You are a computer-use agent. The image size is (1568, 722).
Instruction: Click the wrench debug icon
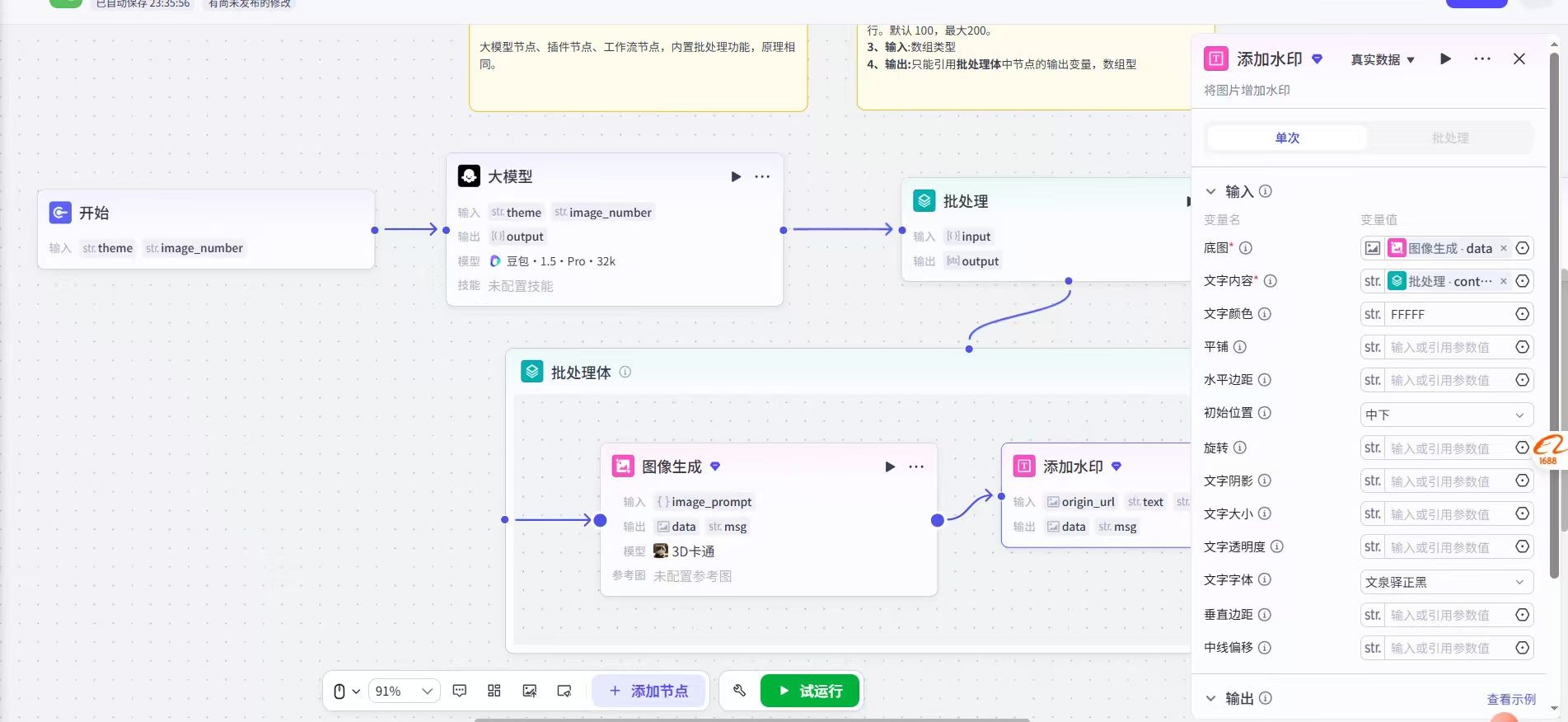[x=739, y=691]
